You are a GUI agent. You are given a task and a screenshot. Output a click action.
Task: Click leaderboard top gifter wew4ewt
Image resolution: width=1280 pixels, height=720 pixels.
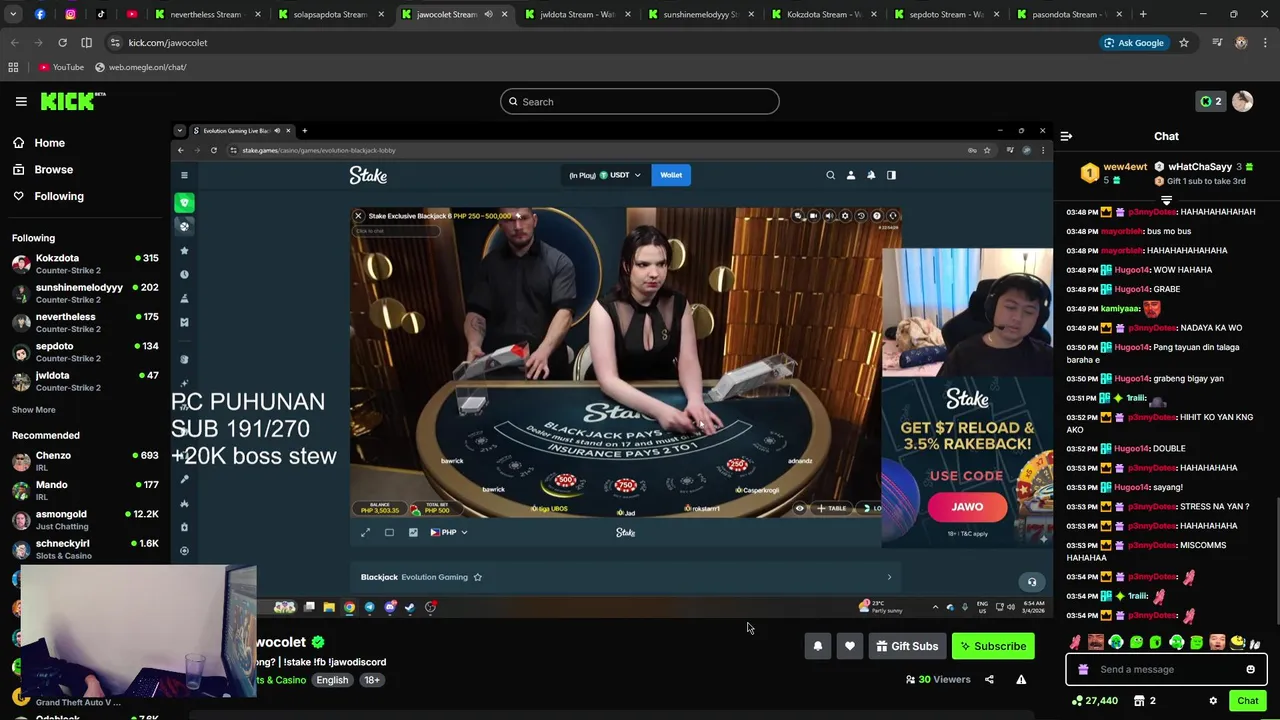[1113, 173]
